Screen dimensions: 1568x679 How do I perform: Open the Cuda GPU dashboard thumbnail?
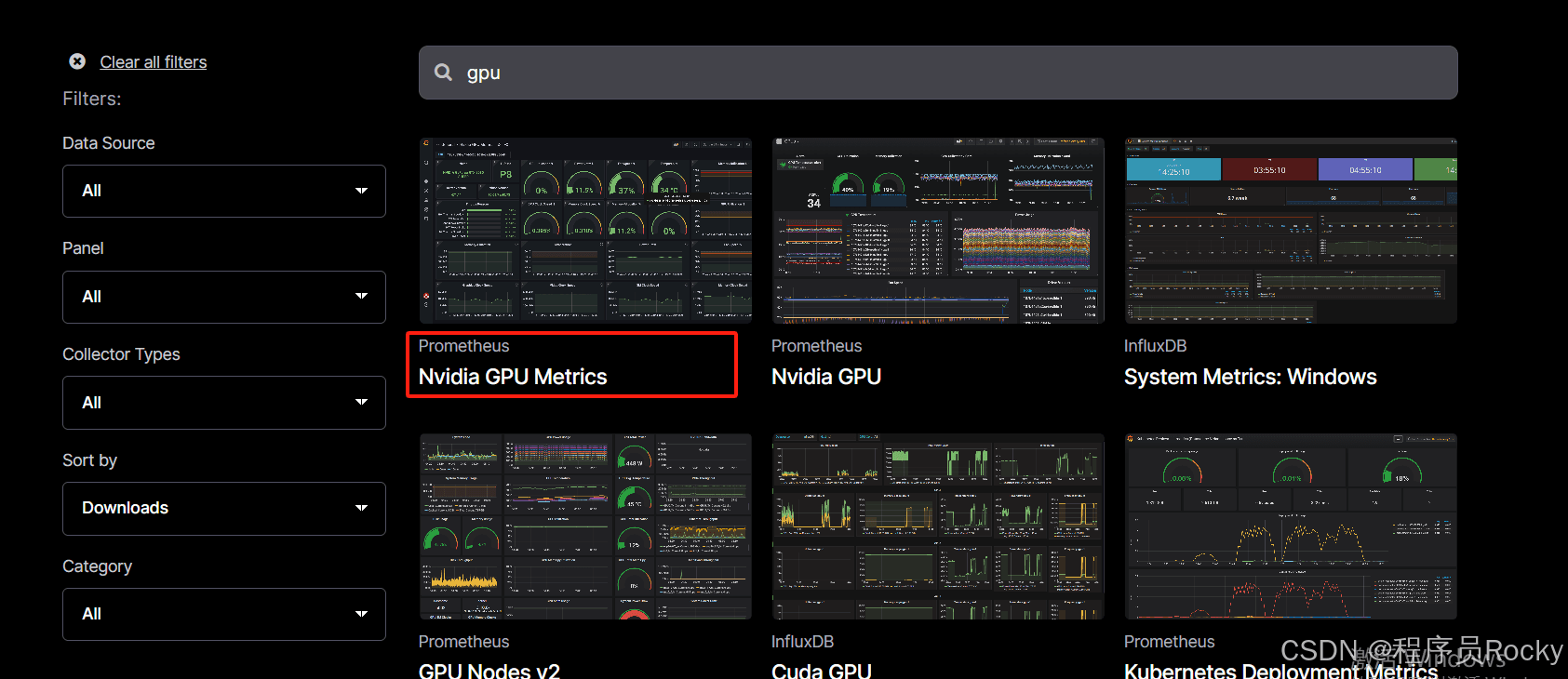point(937,526)
